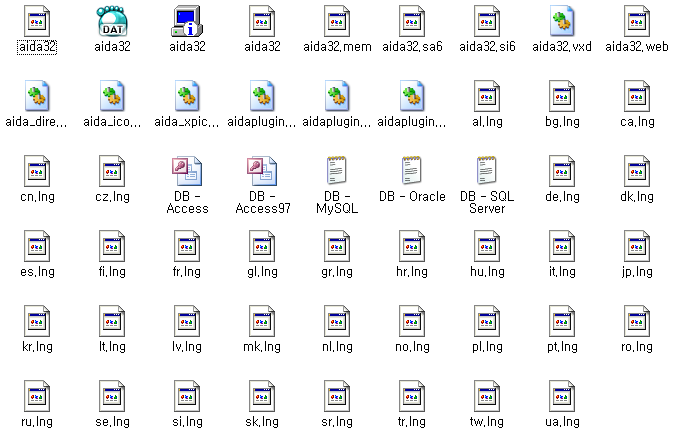688x448 pixels.
Task: Select the tw.lng file name
Action: tap(487, 422)
